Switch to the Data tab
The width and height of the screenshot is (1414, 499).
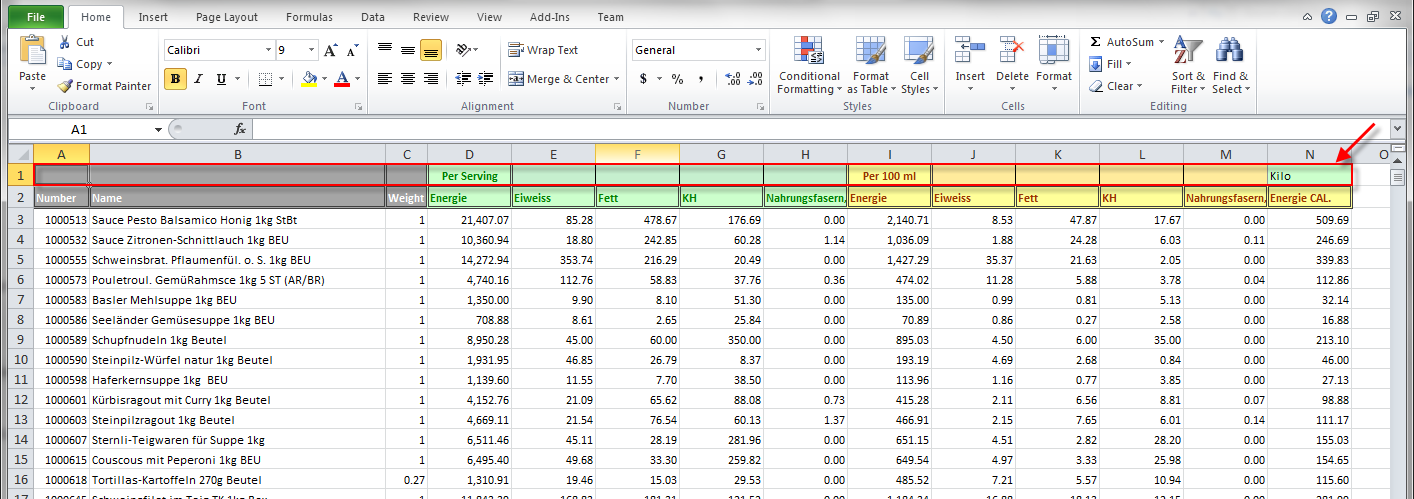373,17
